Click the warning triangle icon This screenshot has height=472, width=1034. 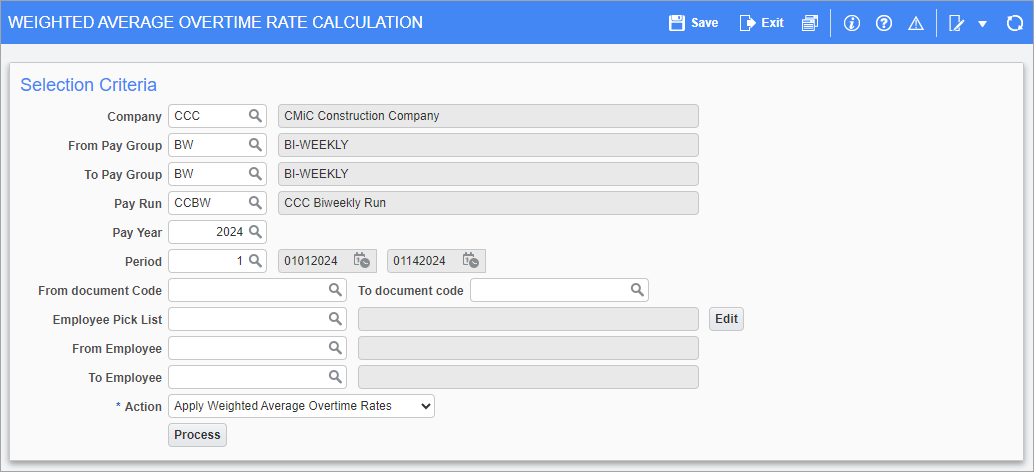click(x=916, y=23)
